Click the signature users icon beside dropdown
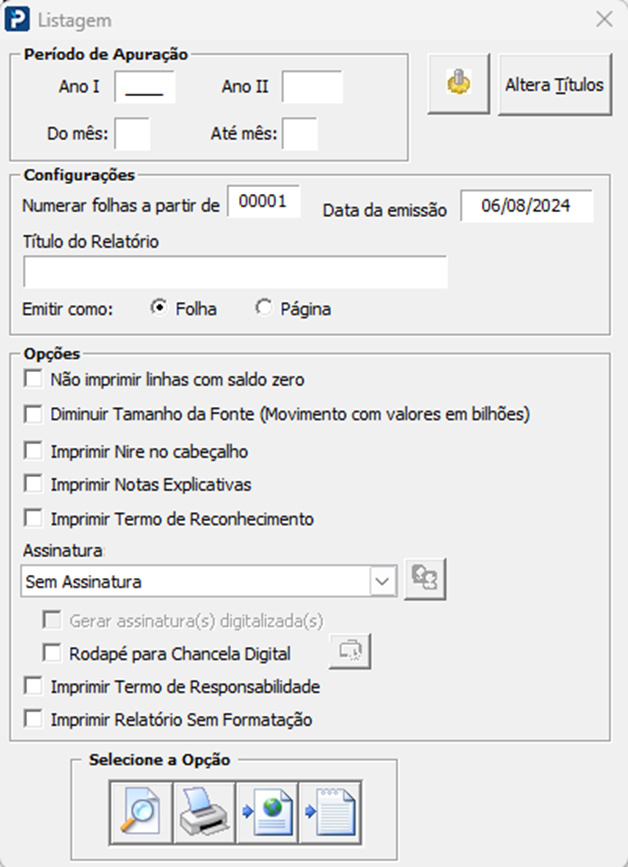 pyautogui.click(x=425, y=579)
